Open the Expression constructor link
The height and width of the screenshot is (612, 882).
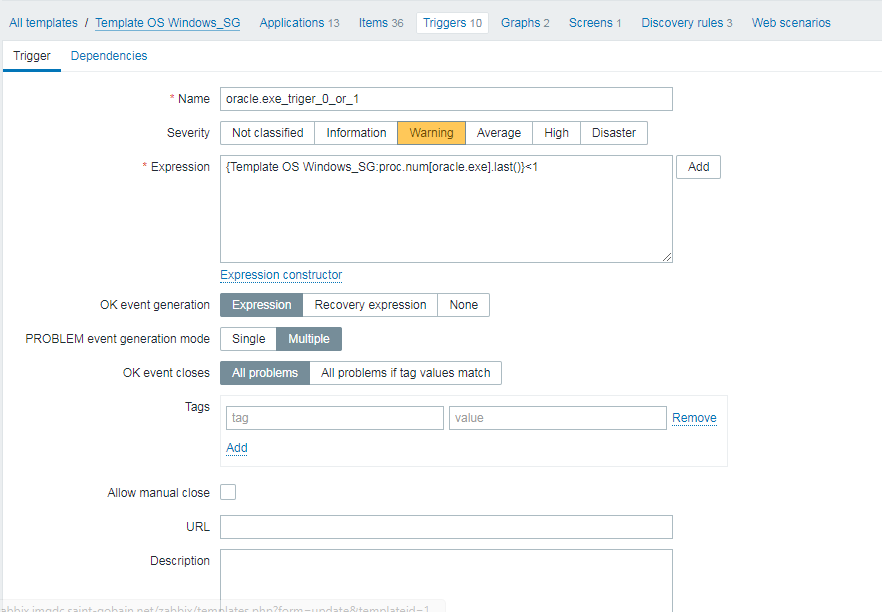coord(281,275)
